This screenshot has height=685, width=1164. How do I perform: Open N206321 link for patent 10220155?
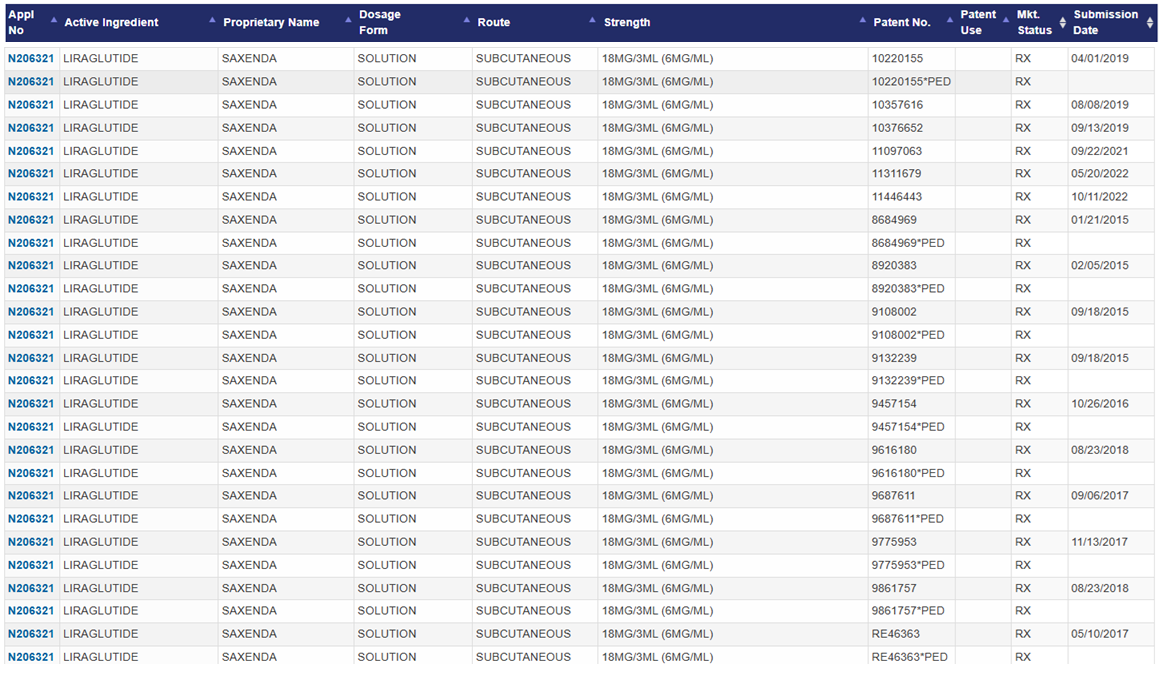[31, 59]
